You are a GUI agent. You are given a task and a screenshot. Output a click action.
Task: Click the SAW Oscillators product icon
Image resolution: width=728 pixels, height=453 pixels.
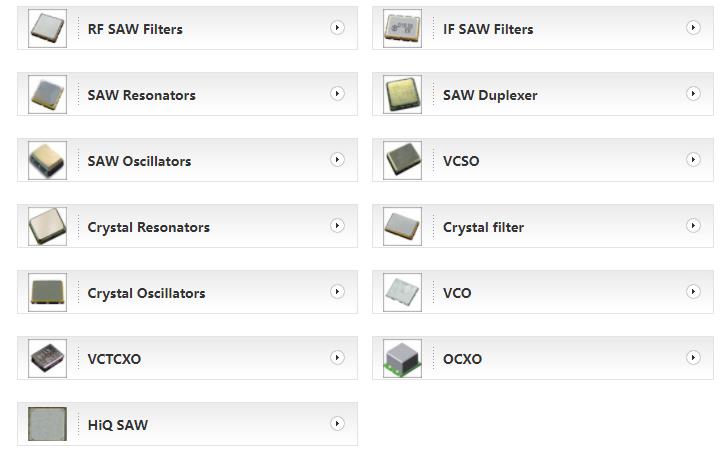(47, 161)
